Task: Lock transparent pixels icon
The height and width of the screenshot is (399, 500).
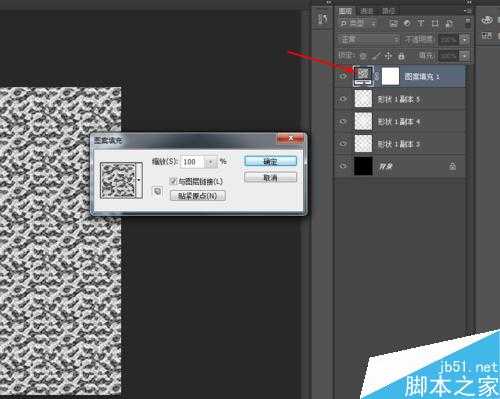Action: (363, 56)
